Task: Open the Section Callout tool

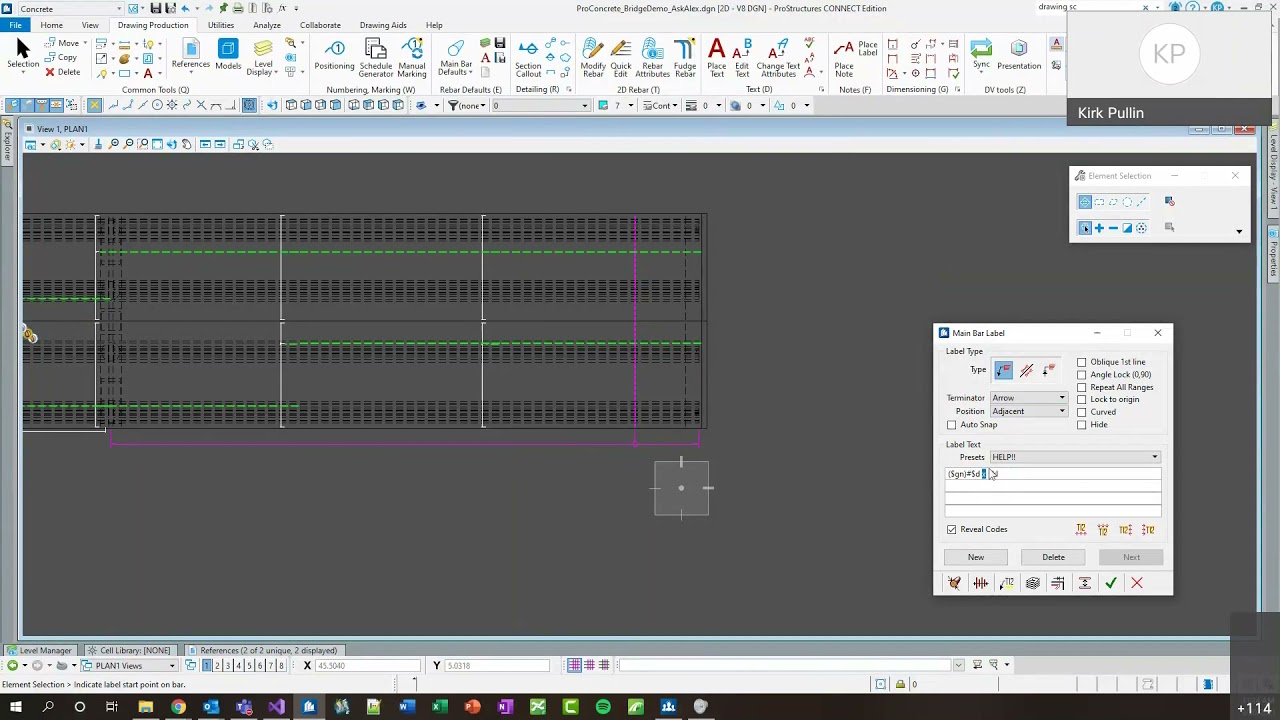Action: coord(528,58)
